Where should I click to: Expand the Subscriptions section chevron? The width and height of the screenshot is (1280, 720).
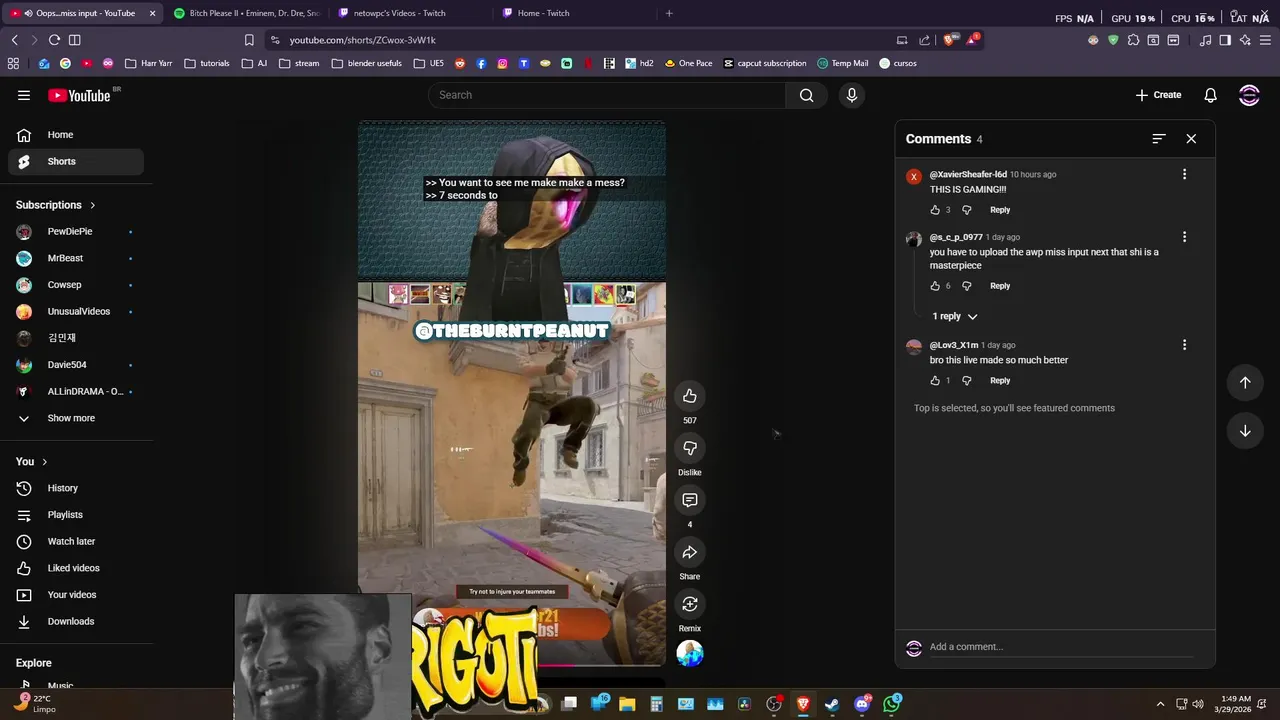[93, 205]
